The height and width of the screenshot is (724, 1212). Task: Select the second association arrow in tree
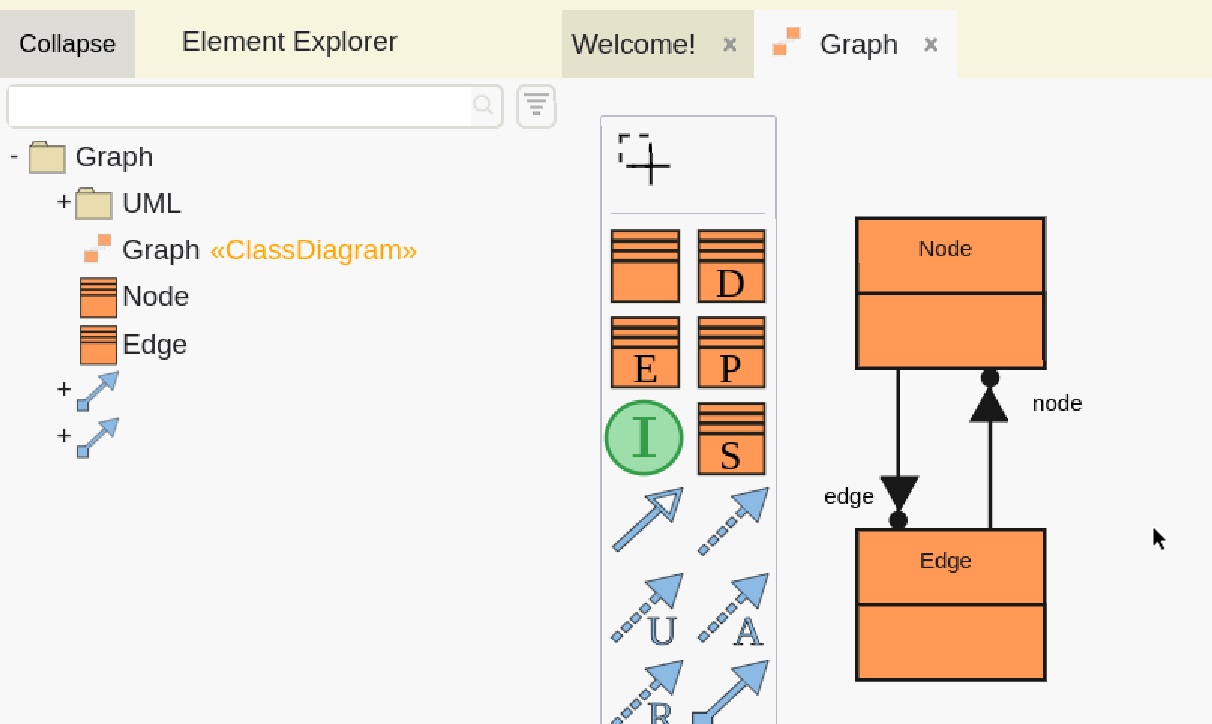point(98,437)
